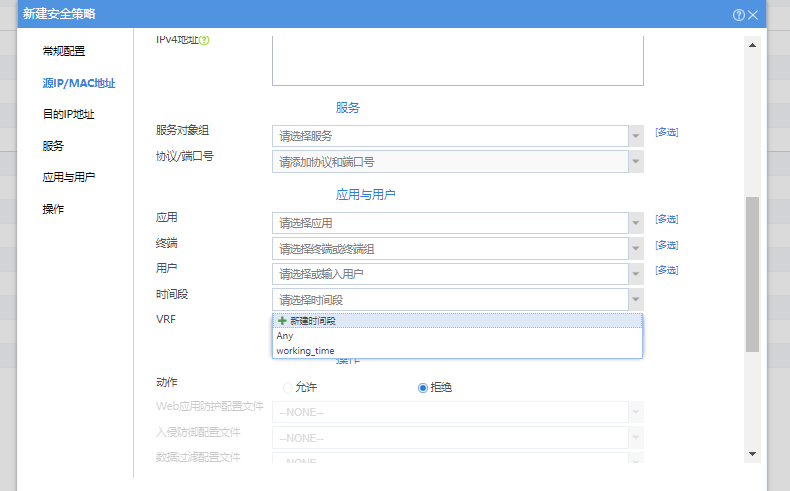Click the help icon in the title bar
The height and width of the screenshot is (491, 790).
[x=767, y=15]
